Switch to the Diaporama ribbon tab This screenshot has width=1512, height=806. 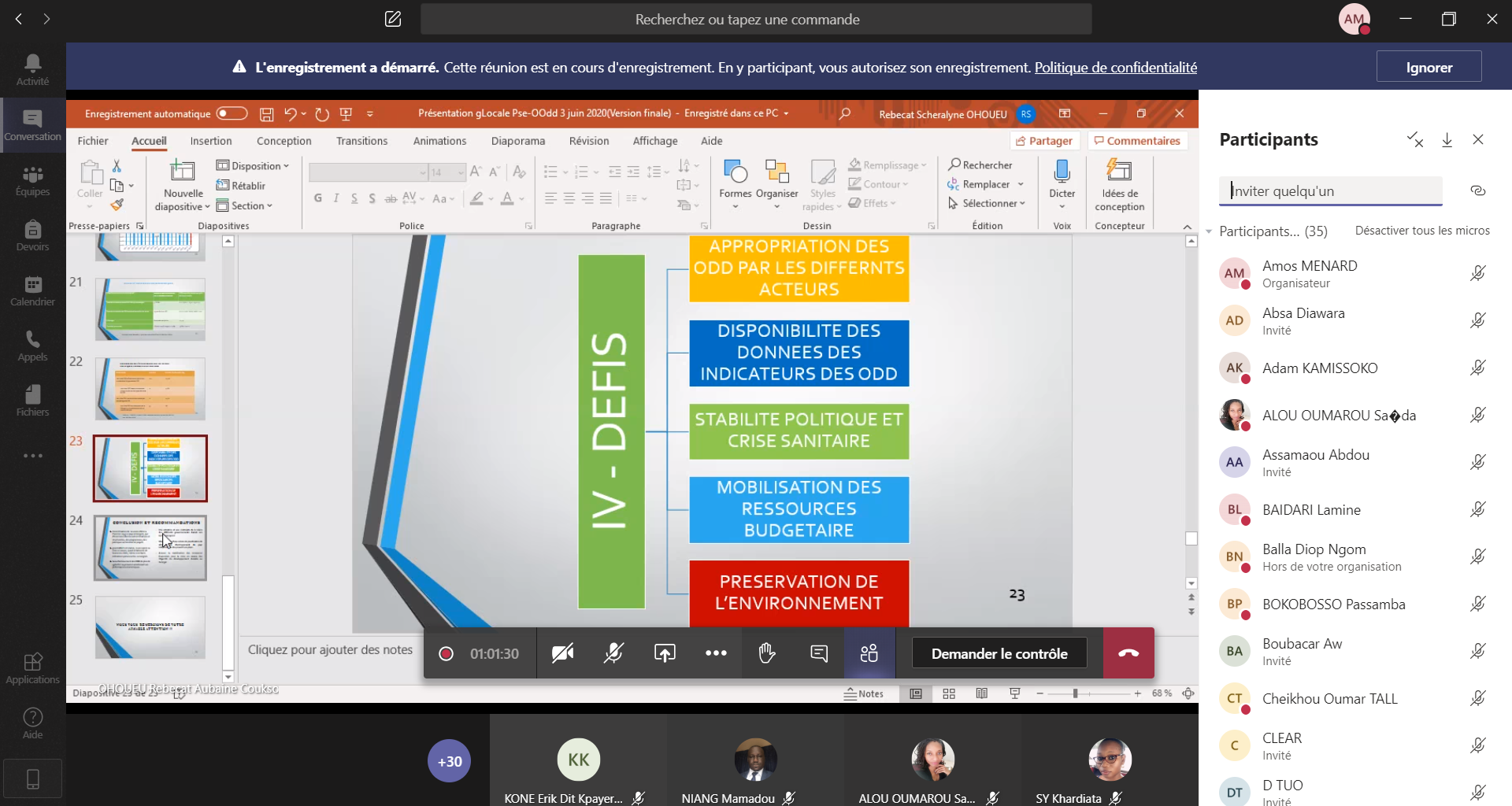[518, 141]
